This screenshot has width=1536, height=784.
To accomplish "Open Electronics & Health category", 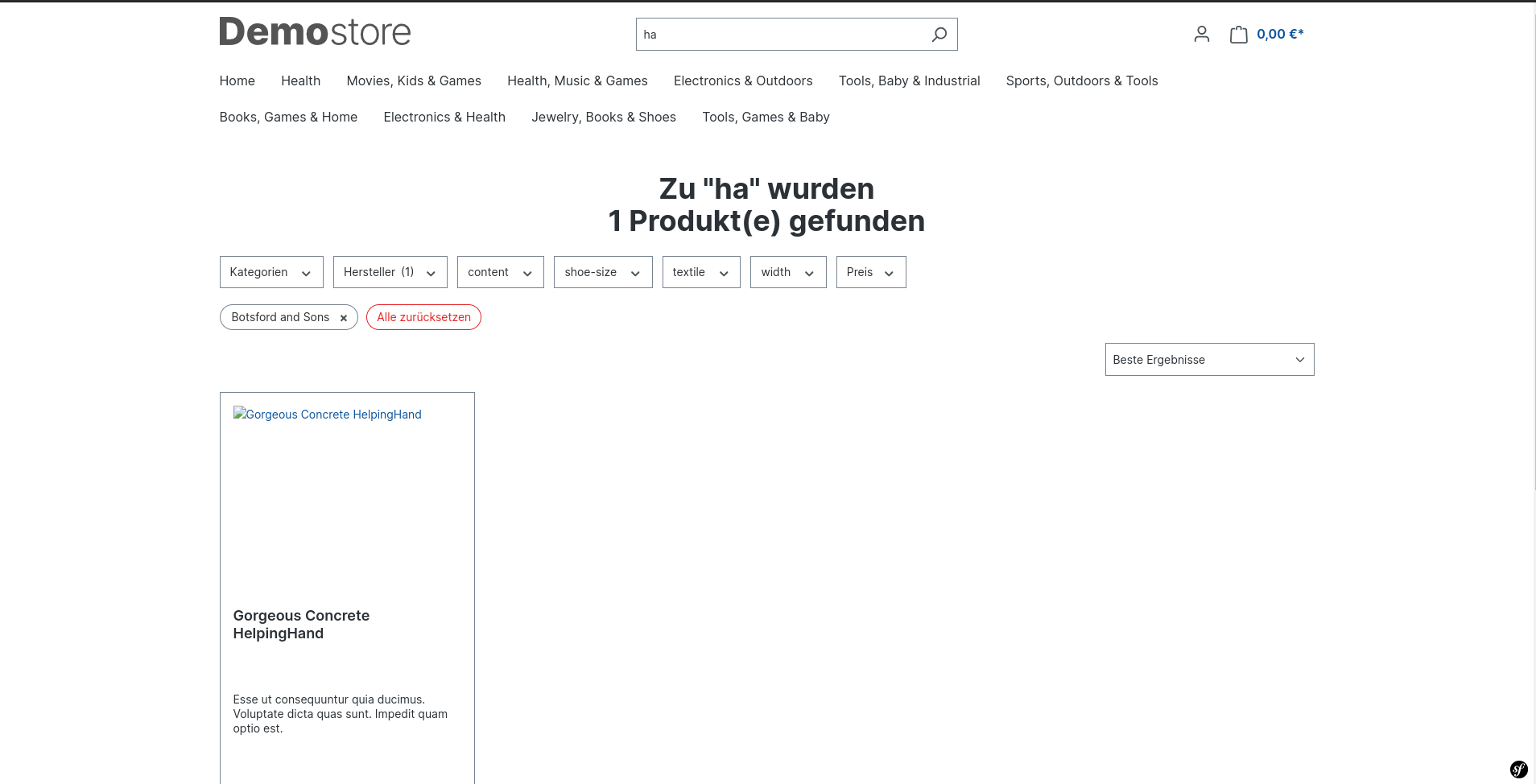I will (x=444, y=117).
